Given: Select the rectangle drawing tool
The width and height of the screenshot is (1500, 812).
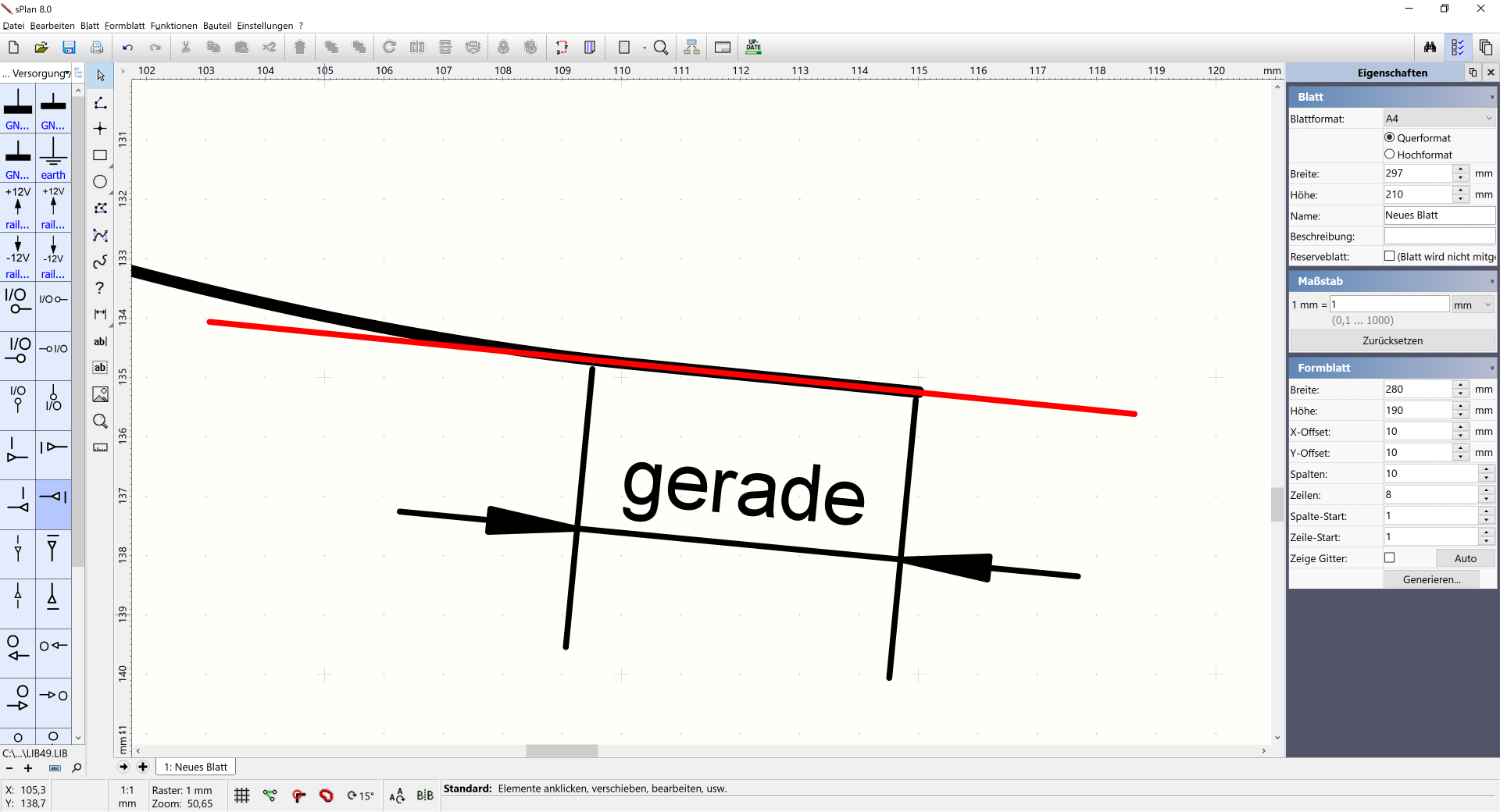Looking at the screenshot, I should coord(100,155).
